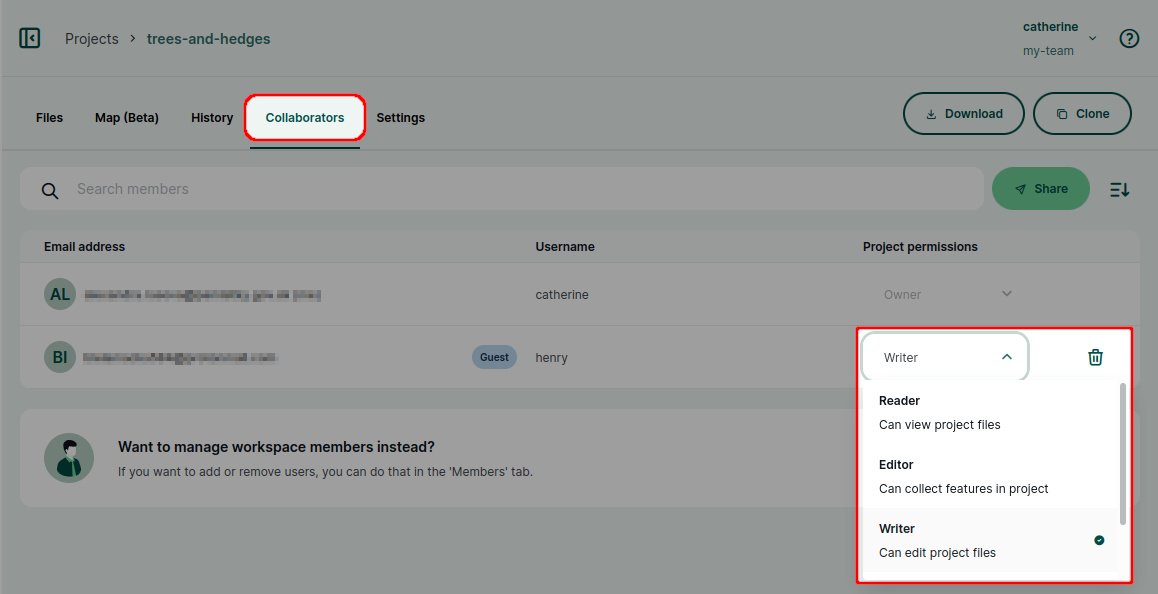Open the sort members icon
Viewport: 1158px width, 594px height.
1119,189
